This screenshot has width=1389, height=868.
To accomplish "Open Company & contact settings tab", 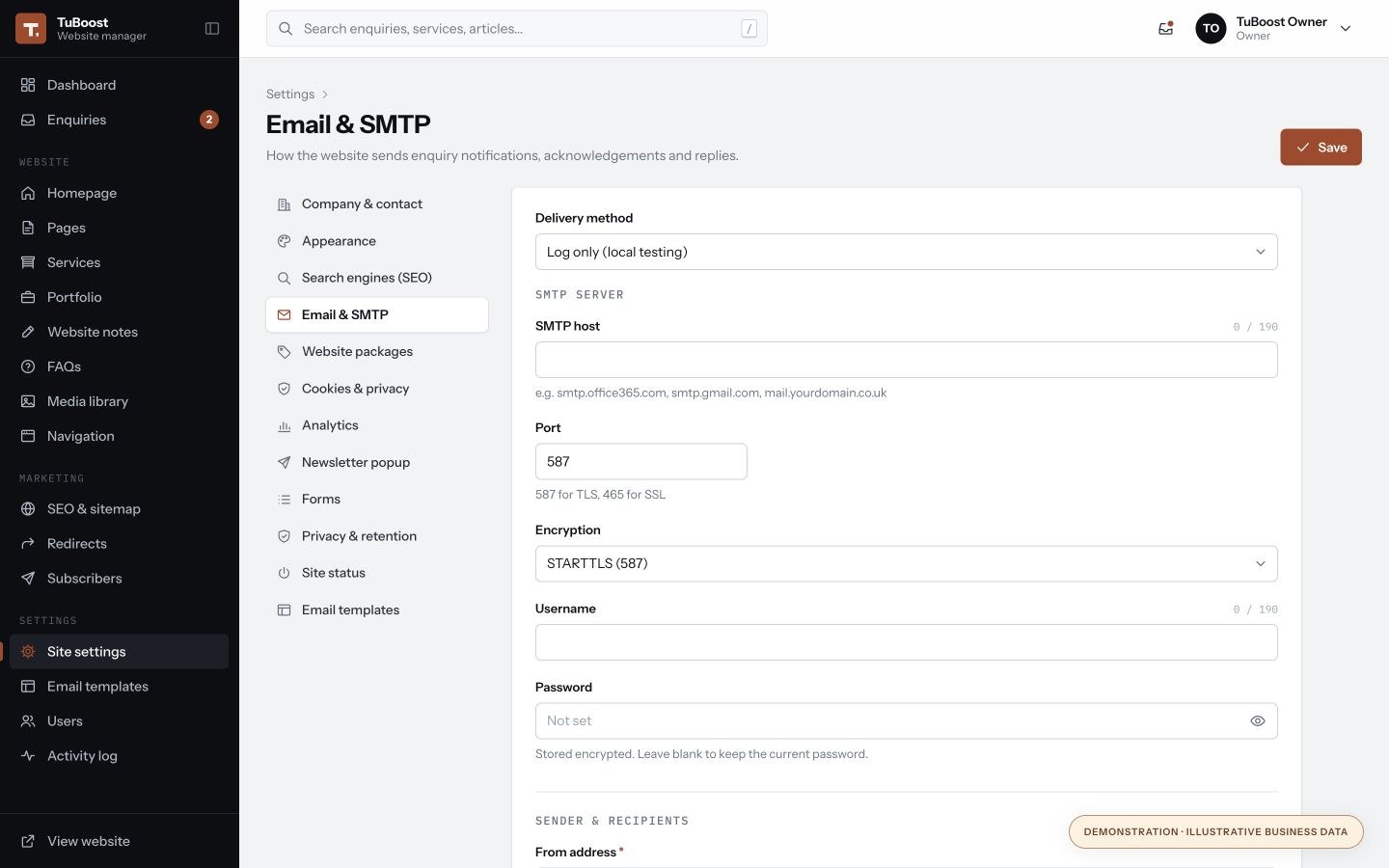I will (x=377, y=204).
